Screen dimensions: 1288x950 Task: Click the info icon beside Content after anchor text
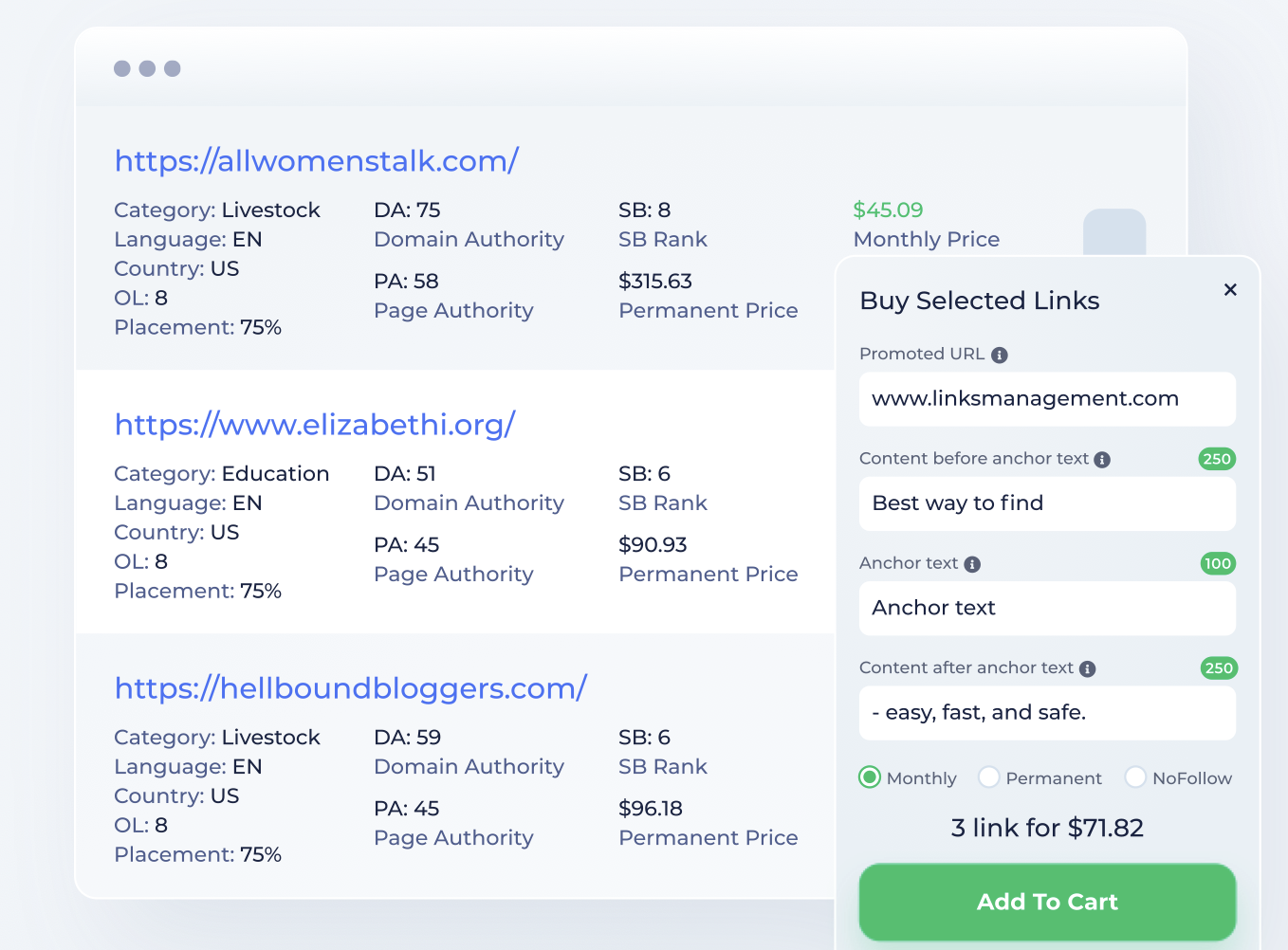coord(1089,667)
